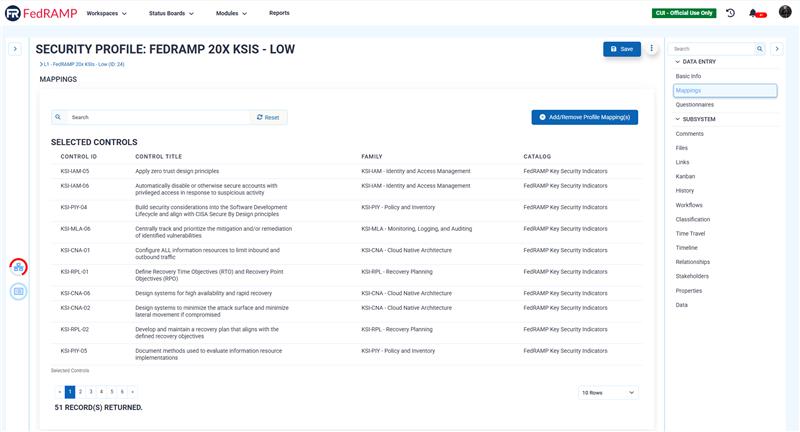The image size is (800, 432).
Task: Open History subsystem
Action: tap(685, 191)
